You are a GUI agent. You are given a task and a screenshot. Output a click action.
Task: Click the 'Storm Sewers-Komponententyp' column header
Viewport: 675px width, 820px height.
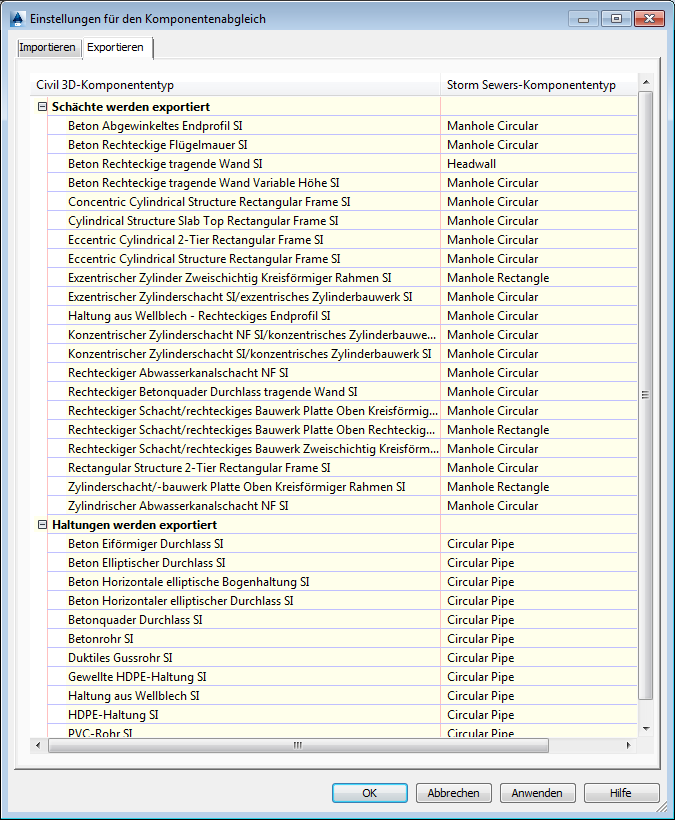coord(539,85)
